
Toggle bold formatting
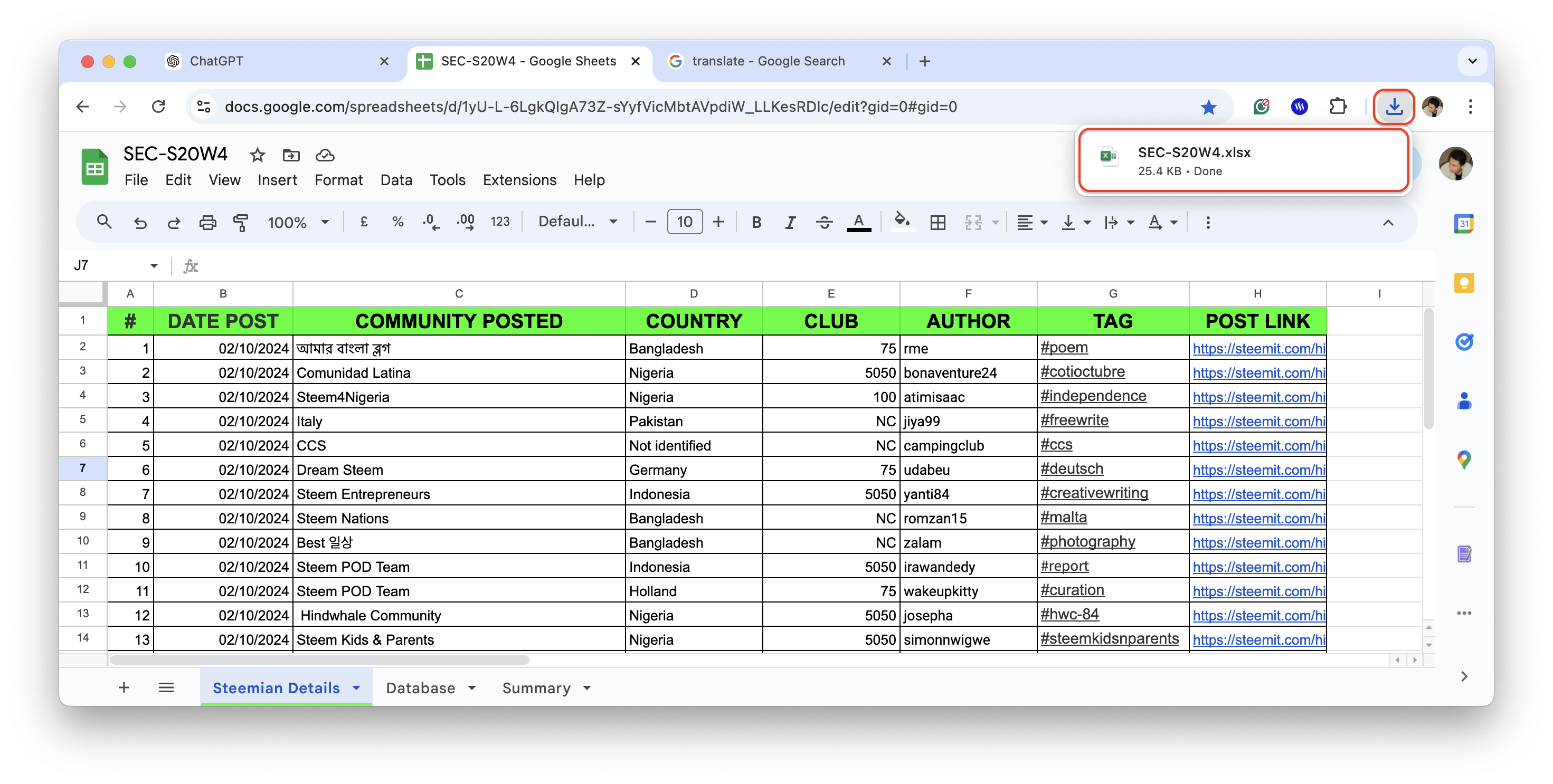756,222
